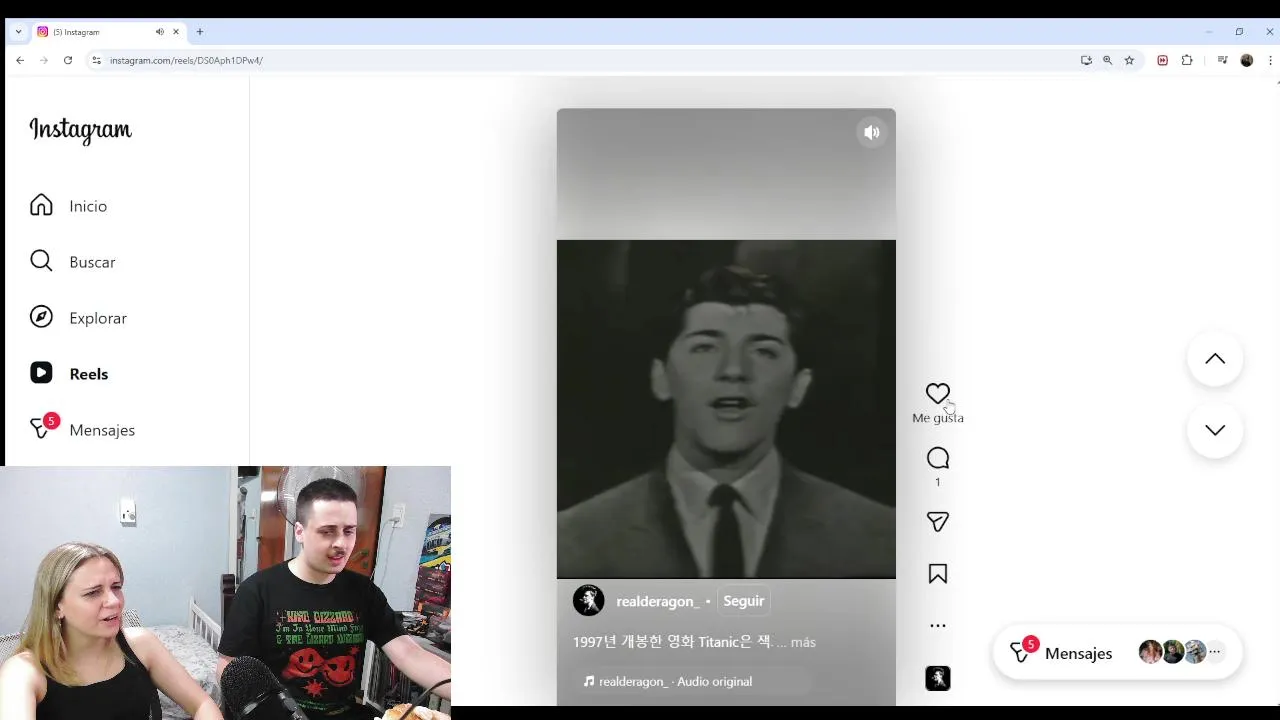Image resolution: width=1280 pixels, height=720 pixels.
Task: Open Buscar in the sidebar
Action: pyautogui.click(x=72, y=262)
